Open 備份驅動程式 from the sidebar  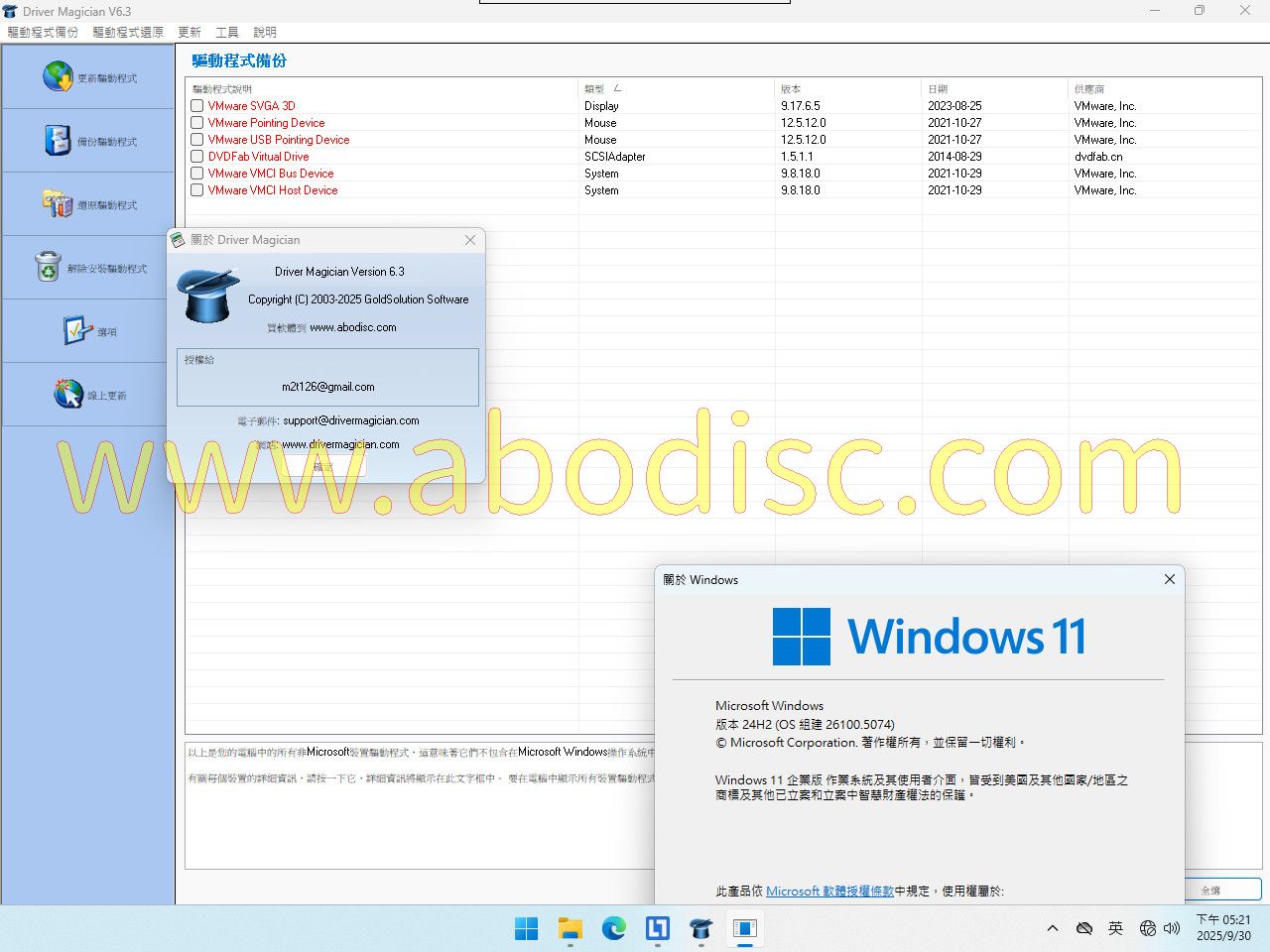59,141
